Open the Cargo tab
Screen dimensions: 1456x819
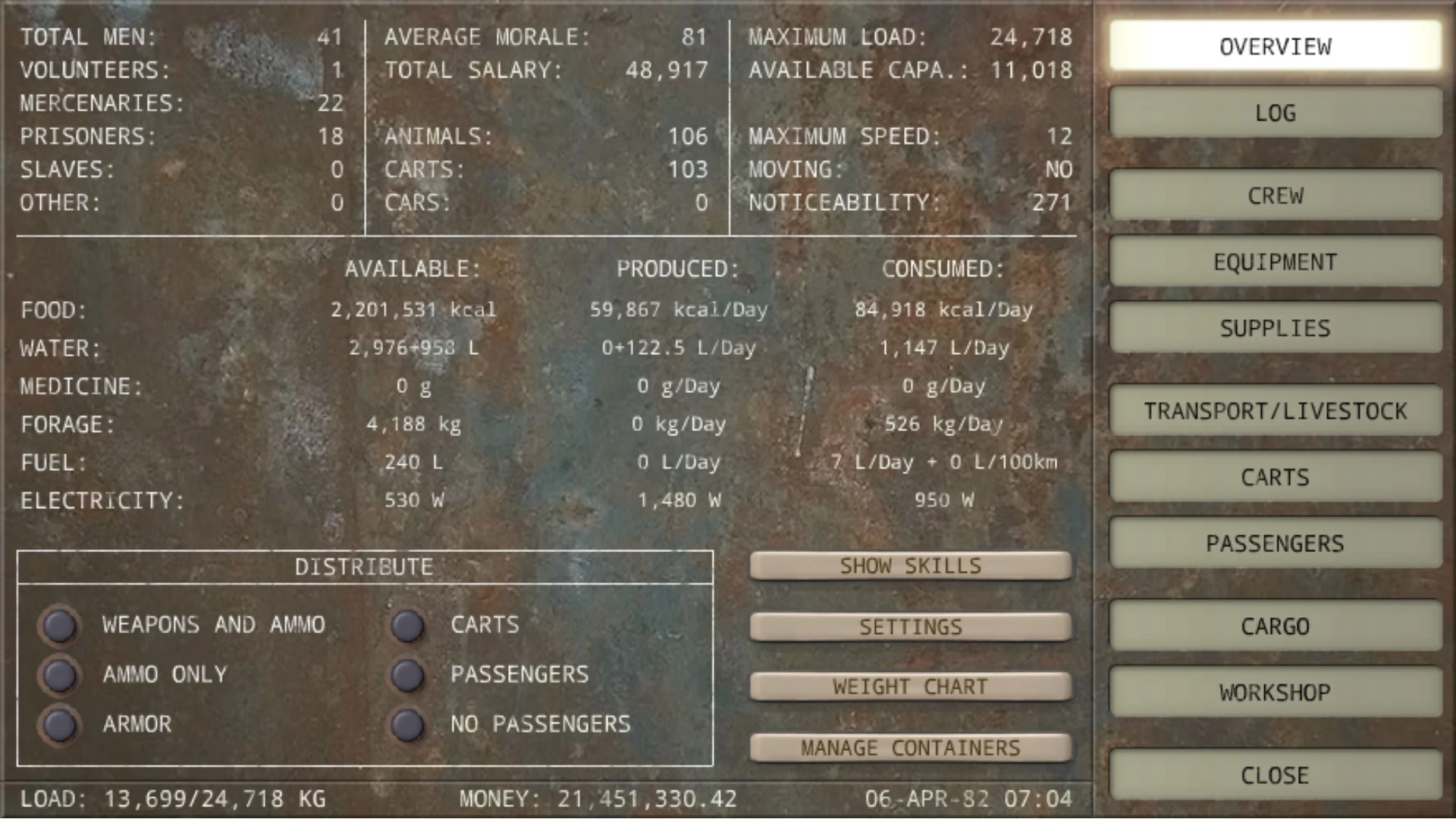pos(1275,626)
